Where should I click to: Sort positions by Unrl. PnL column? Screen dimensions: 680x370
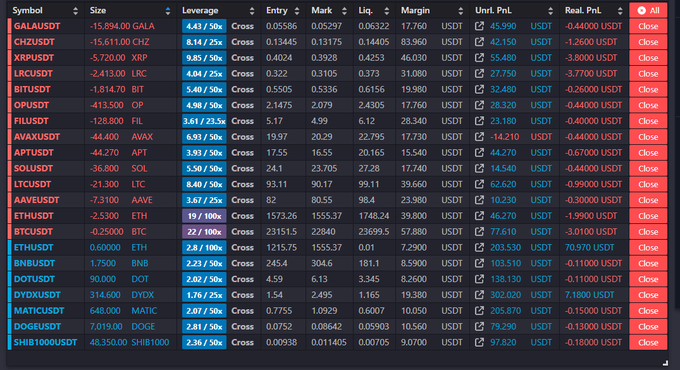[550, 11]
